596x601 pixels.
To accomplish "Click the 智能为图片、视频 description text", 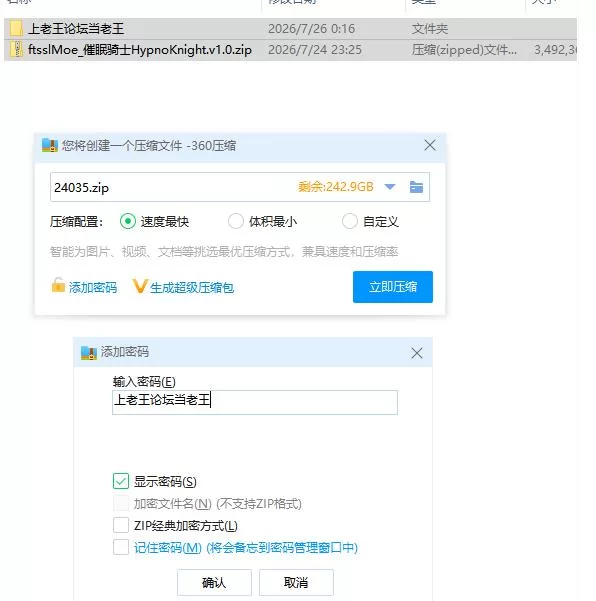I will point(224,252).
